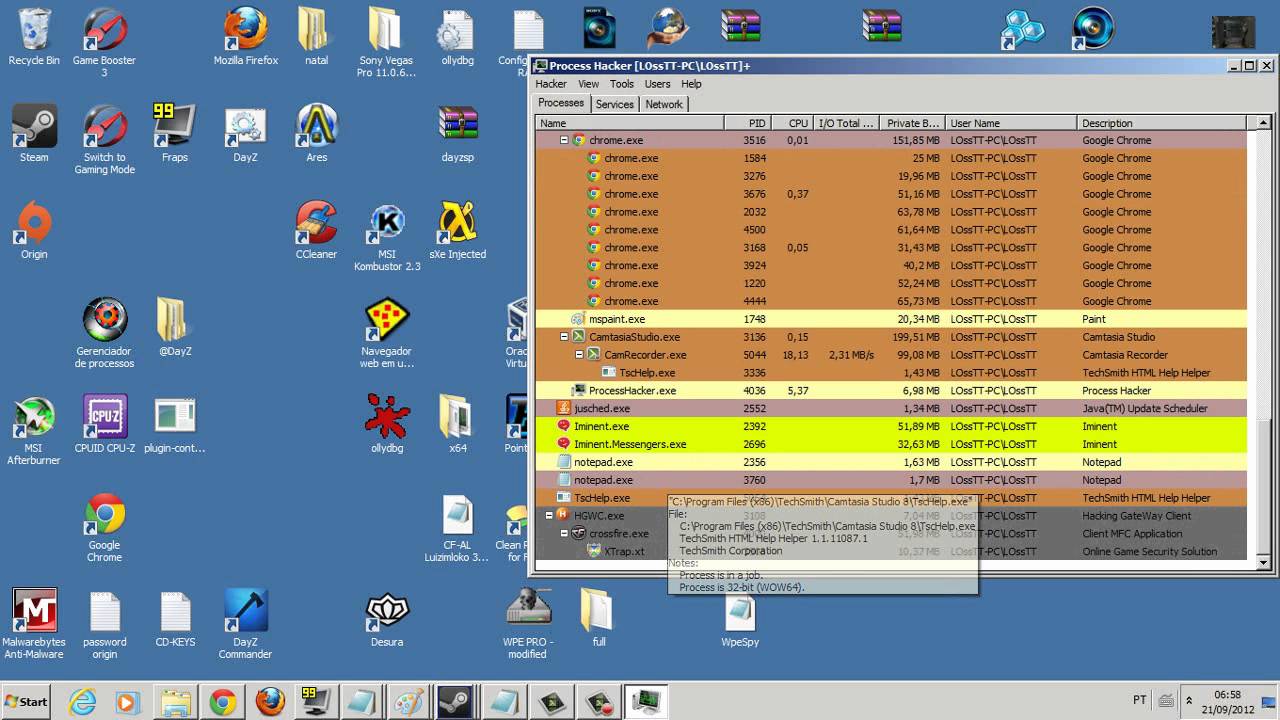Open the Hacker menu

click(x=551, y=84)
